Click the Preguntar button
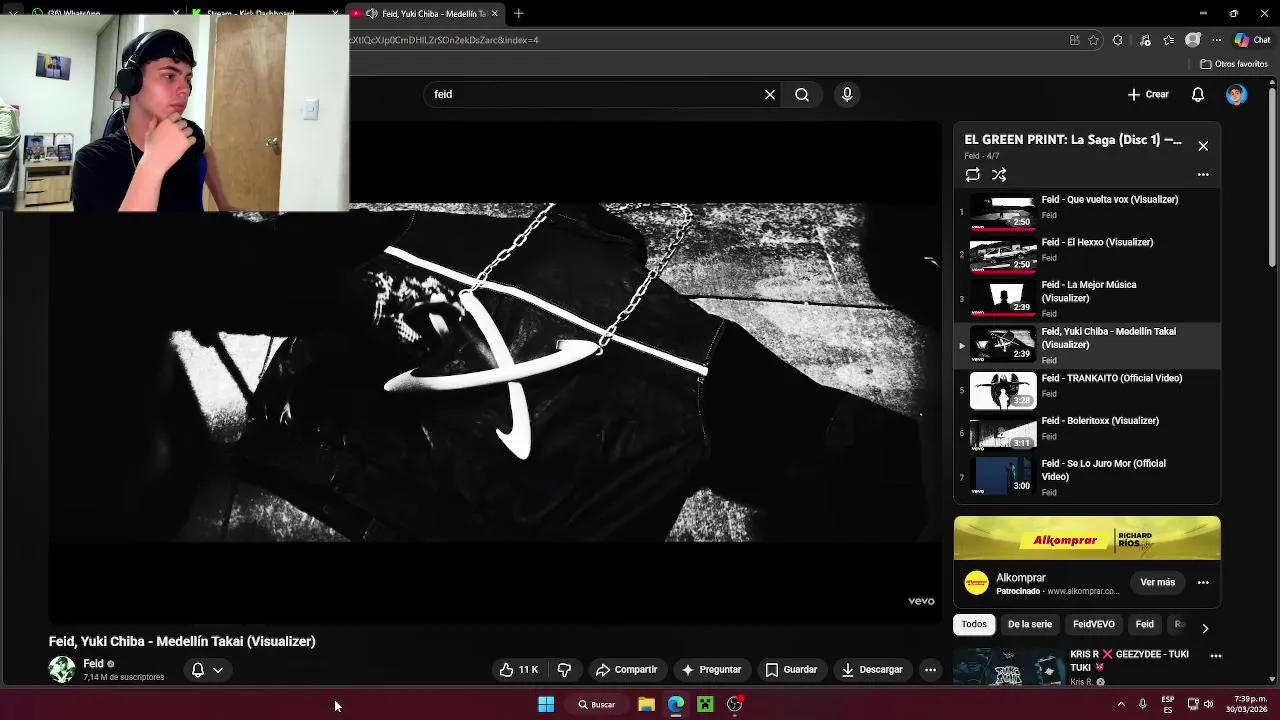1280x720 pixels. [x=711, y=670]
